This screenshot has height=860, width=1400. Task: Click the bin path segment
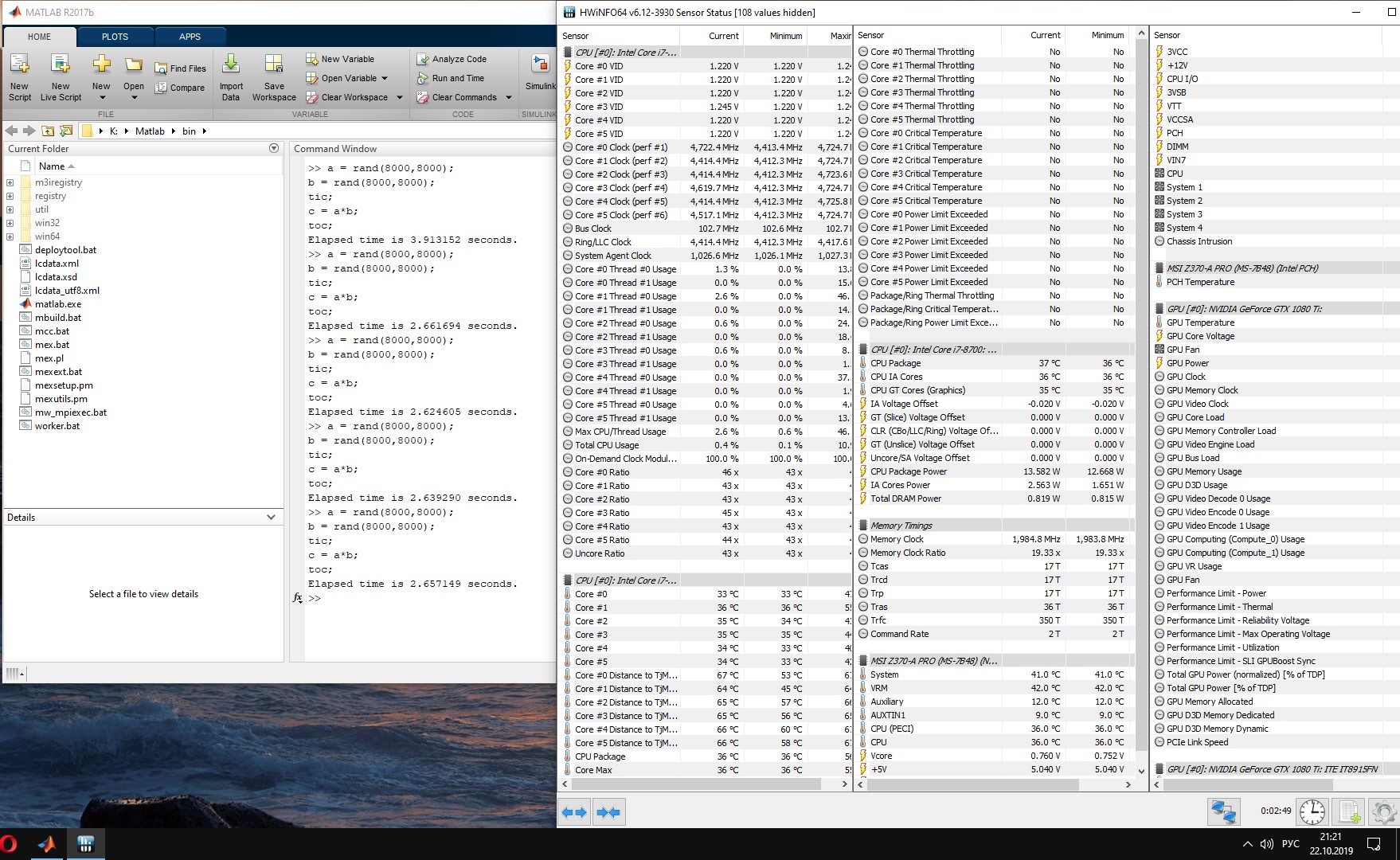tap(189, 131)
